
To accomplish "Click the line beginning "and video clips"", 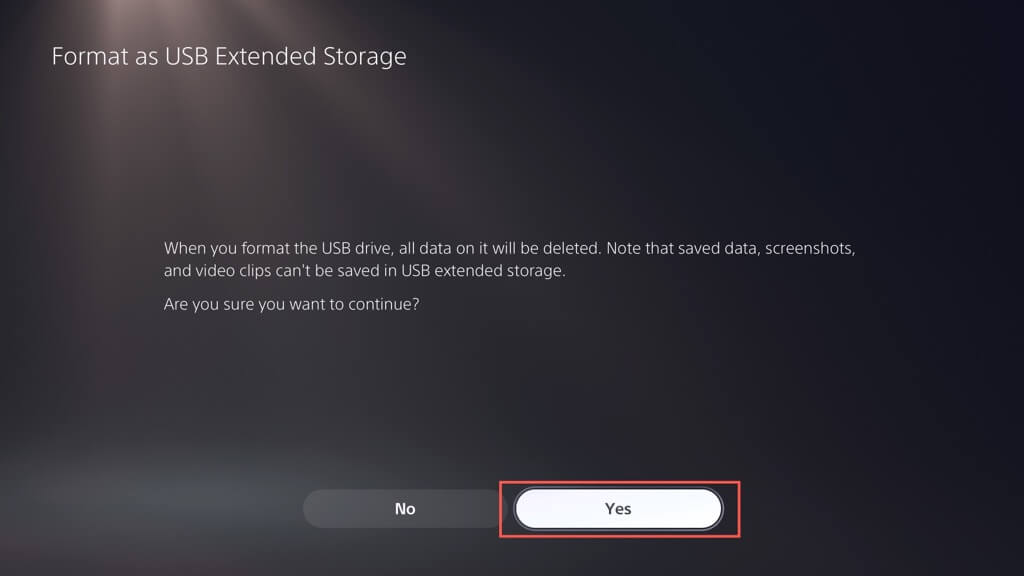I will (365, 271).
